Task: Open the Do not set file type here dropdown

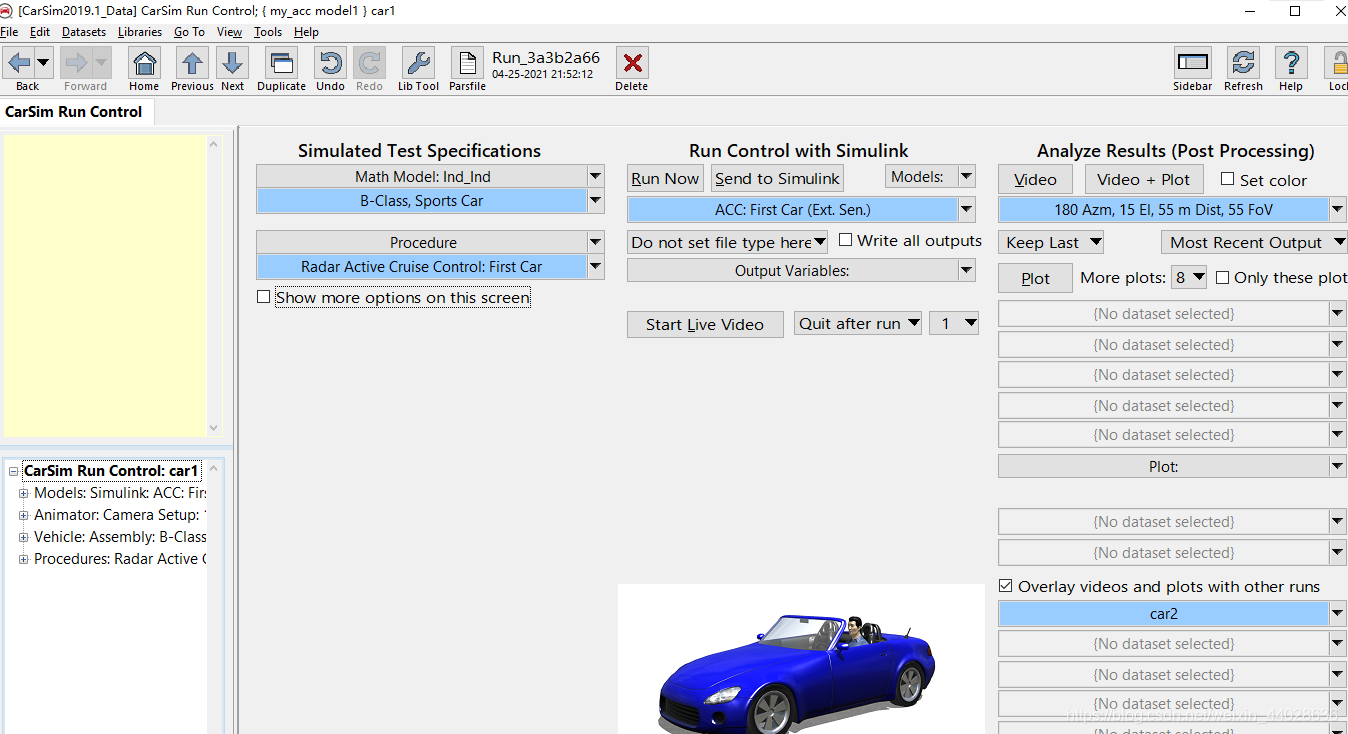Action: pos(728,242)
